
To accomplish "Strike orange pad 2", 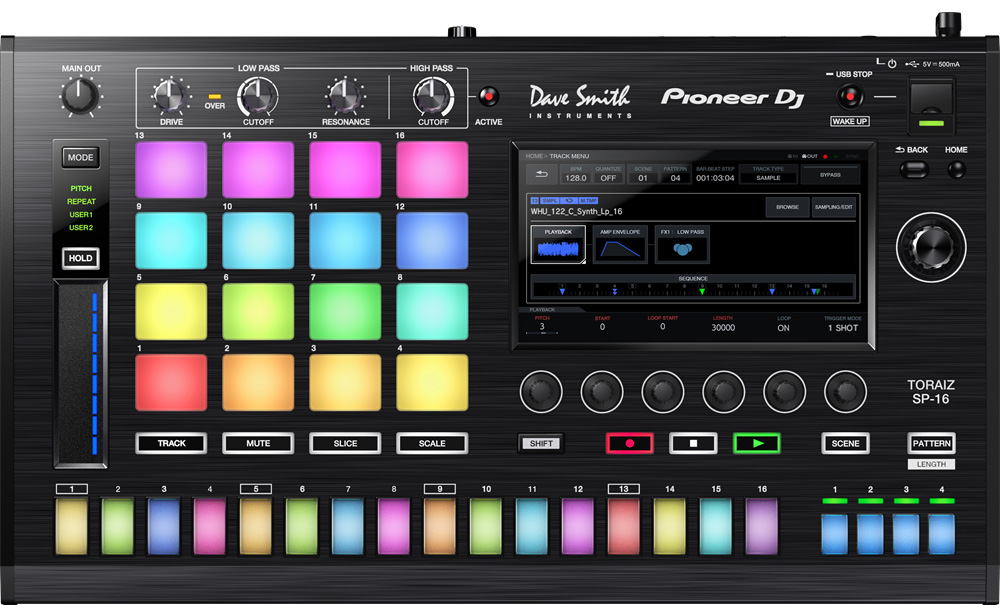I will [x=258, y=383].
